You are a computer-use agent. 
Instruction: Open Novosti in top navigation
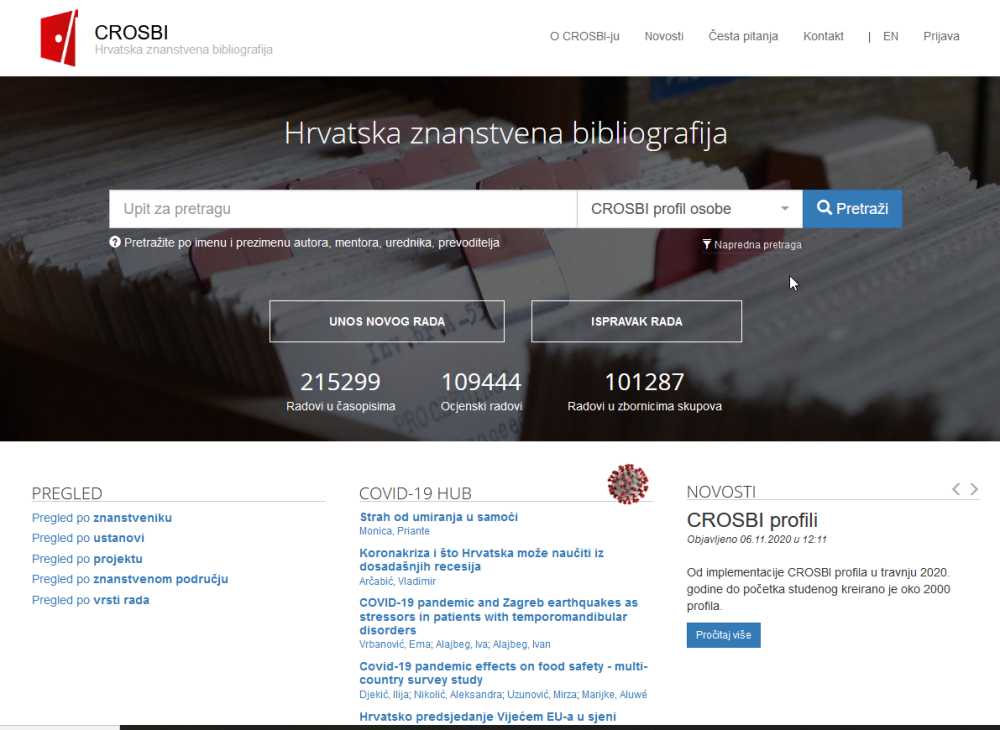tap(664, 36)
